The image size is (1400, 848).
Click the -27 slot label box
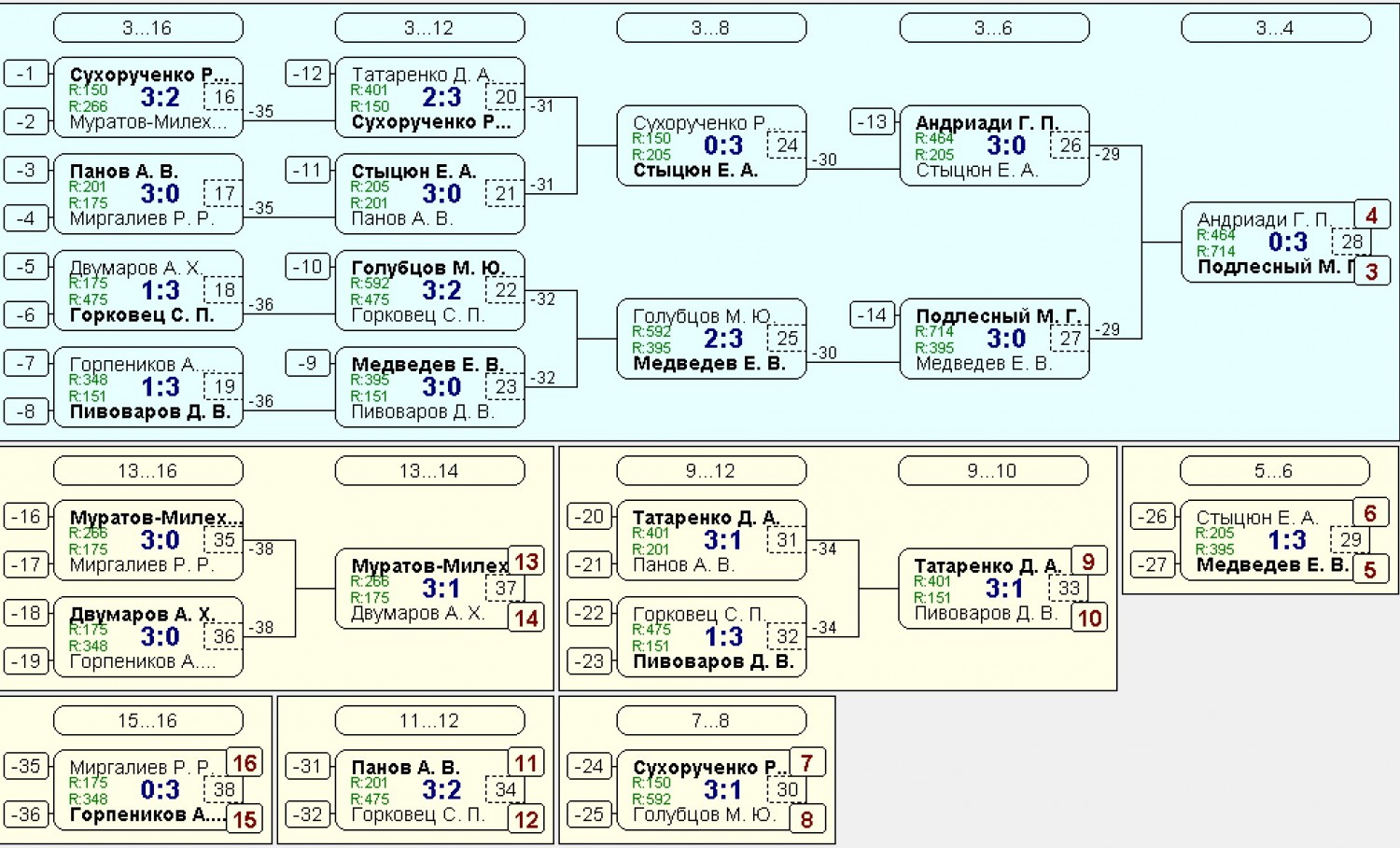click(x=1154, y=564)
